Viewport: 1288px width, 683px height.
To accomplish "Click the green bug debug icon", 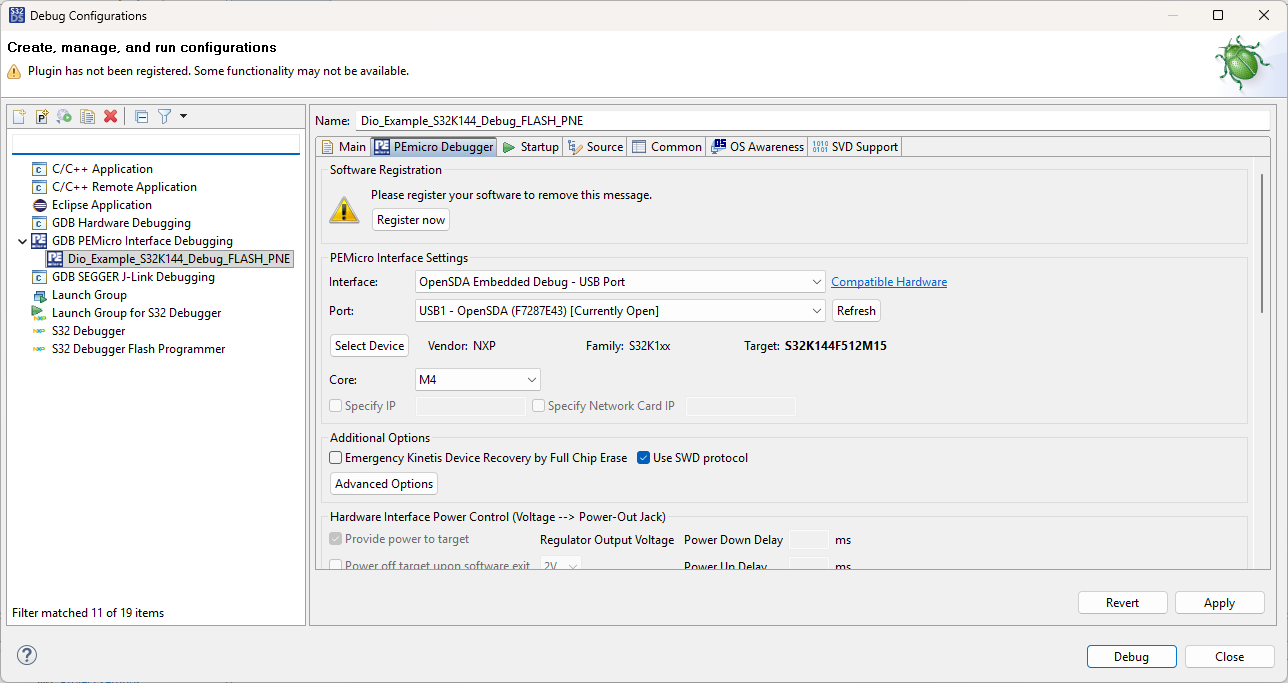I will [1242, 62].
